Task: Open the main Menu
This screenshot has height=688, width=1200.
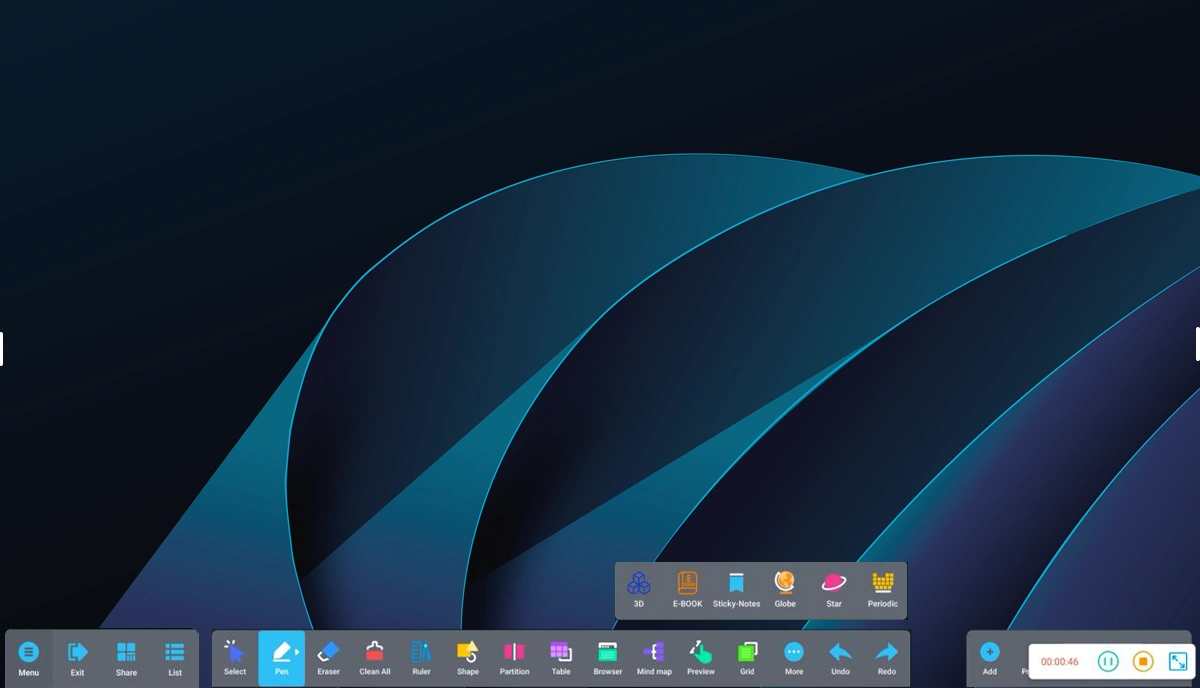Action: [29, 657]
